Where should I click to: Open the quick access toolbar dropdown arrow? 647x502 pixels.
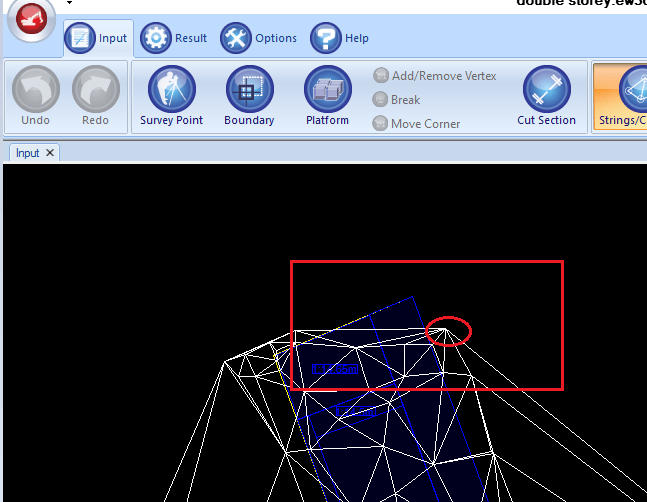[69, 3]
